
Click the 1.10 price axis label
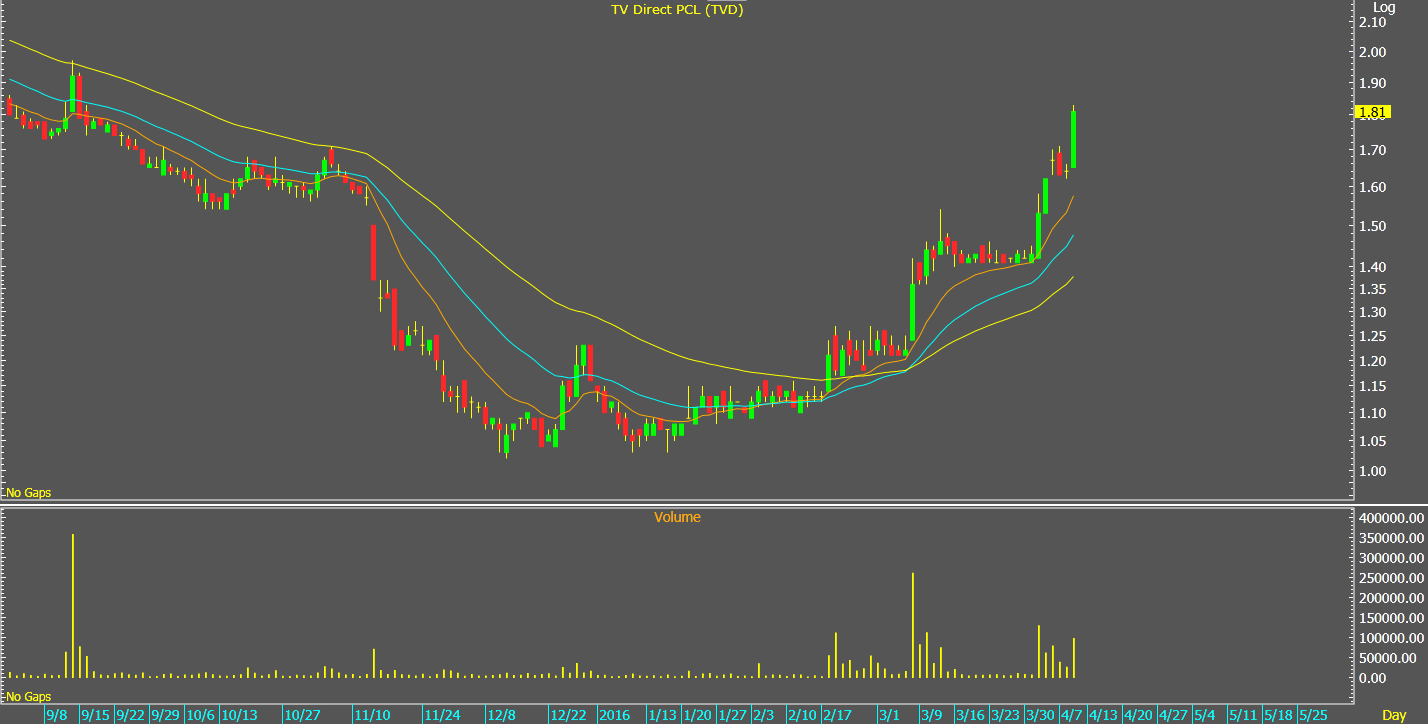pos(1372,413)
